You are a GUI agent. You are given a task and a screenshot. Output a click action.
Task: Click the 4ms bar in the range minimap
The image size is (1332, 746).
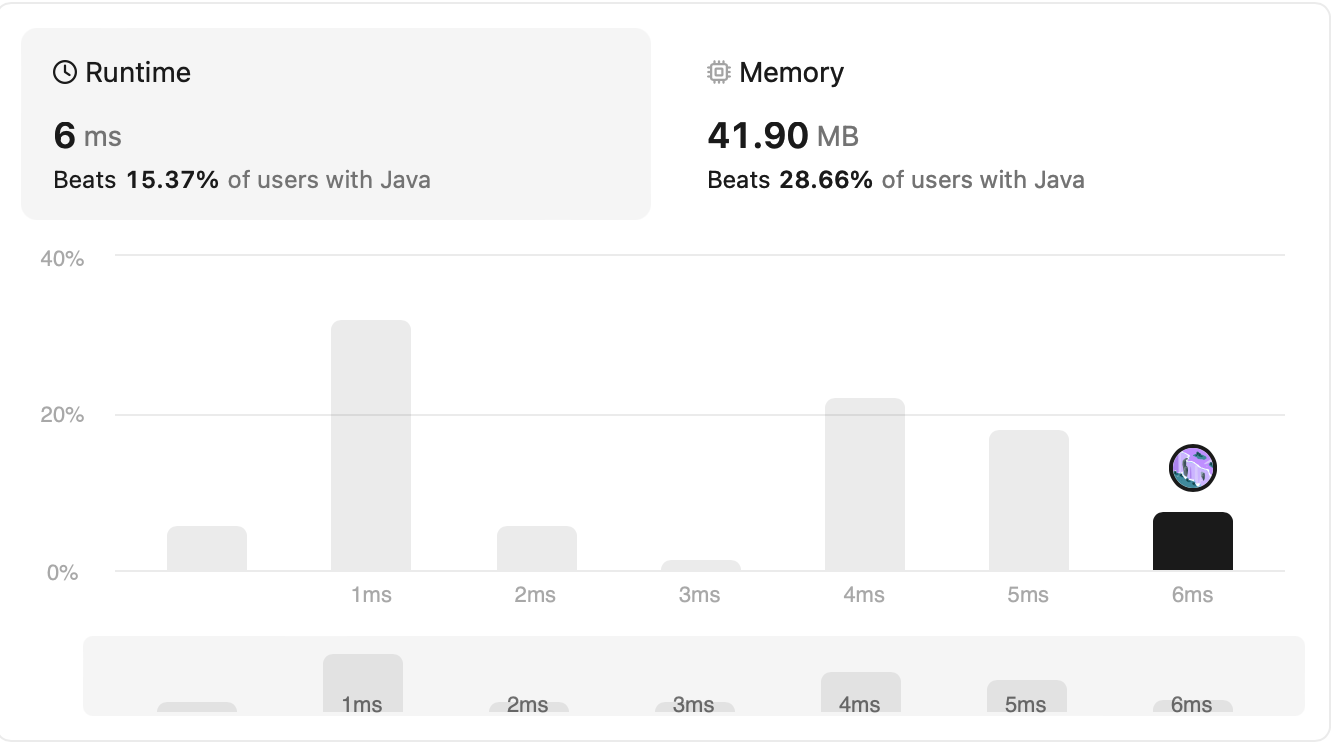pos(861,692)
